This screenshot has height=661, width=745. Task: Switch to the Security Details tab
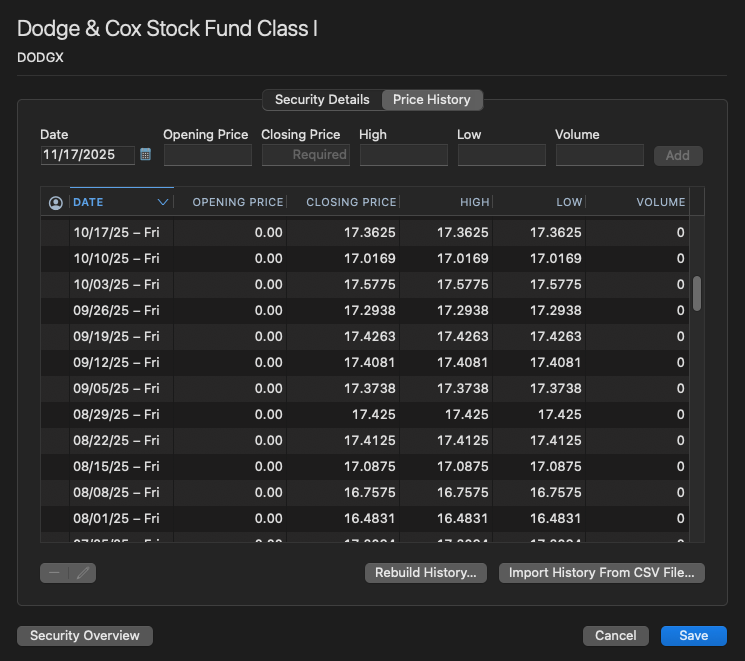(322, 100)
